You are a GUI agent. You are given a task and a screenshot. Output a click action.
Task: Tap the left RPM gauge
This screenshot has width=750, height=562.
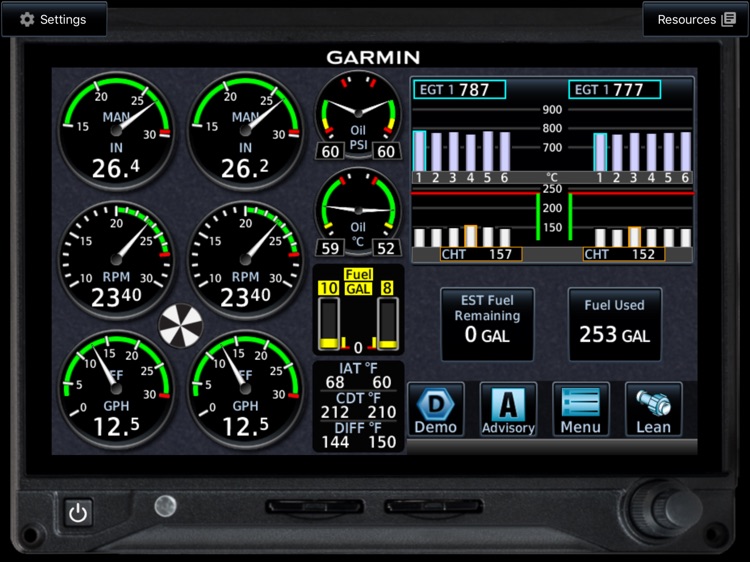click(x=116, y=260)
